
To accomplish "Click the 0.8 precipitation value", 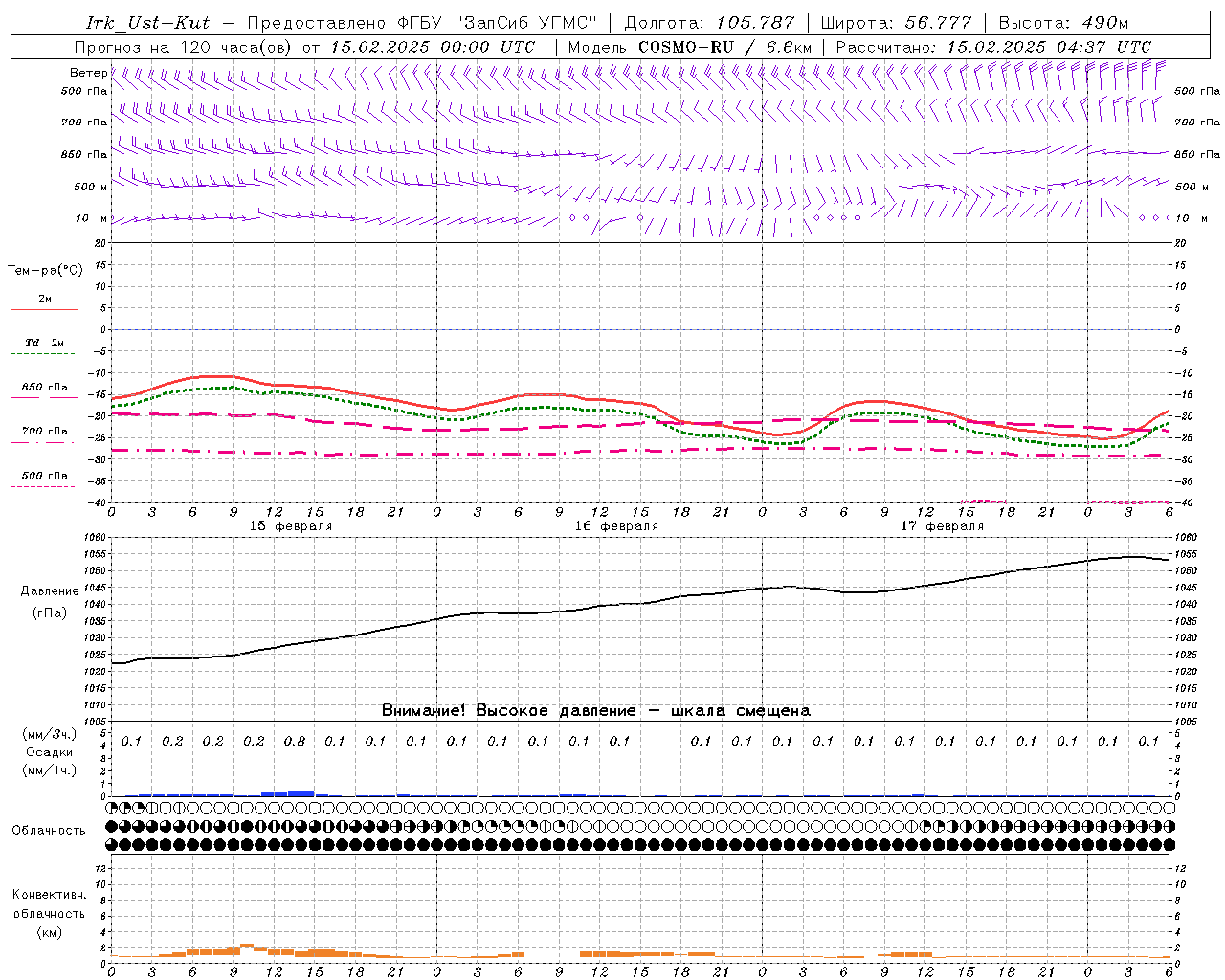I will [295, 741].
